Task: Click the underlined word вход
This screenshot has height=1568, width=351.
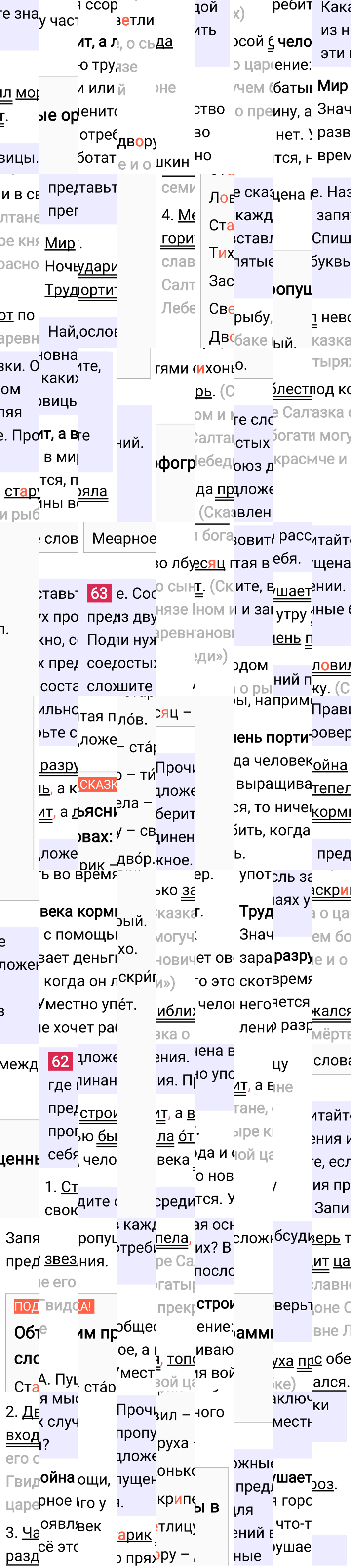Action: click(22, 1435)
